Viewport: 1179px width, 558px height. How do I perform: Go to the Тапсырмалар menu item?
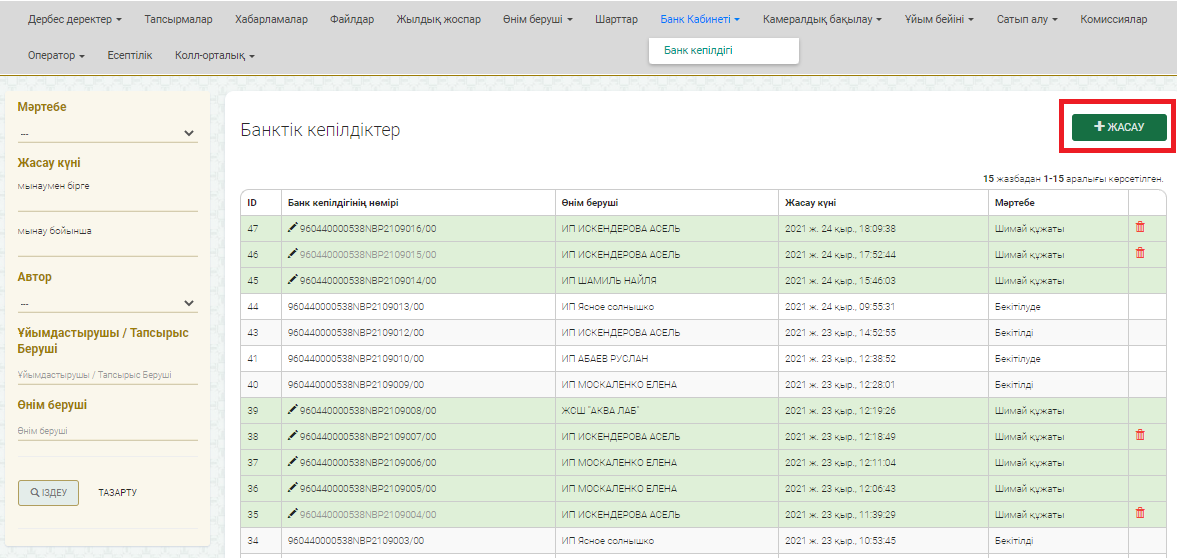(178, 19)
